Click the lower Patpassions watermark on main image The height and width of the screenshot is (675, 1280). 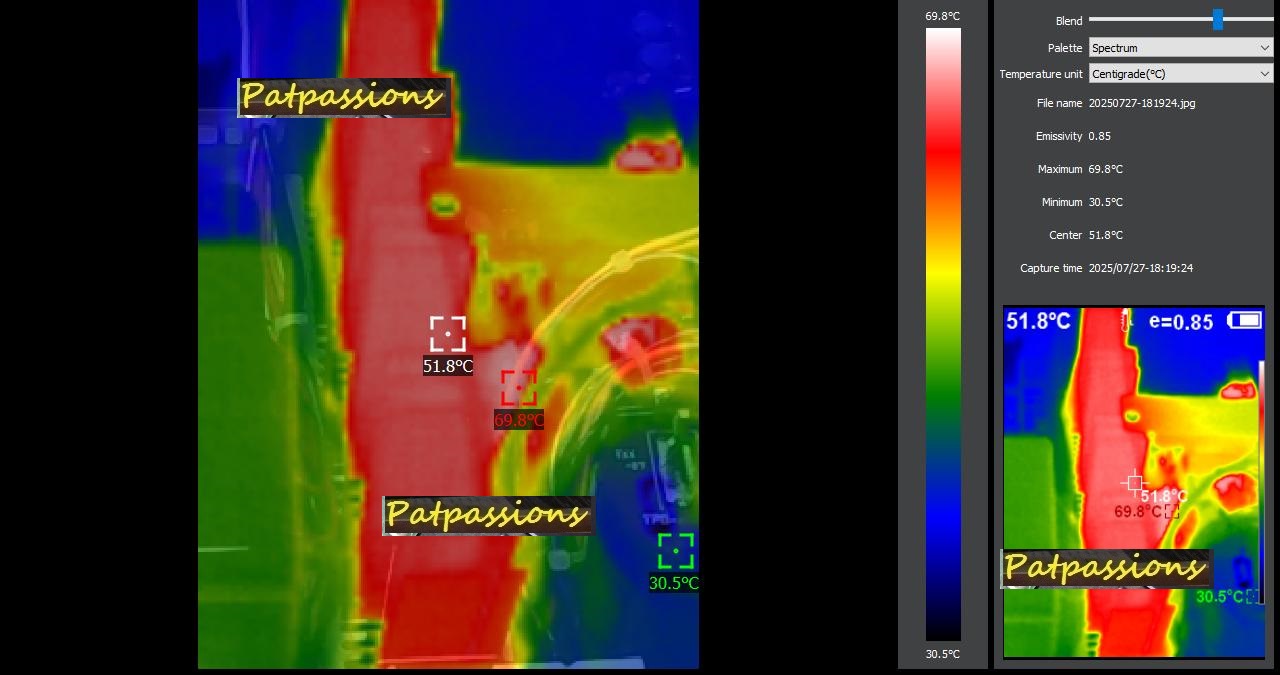tap(488, 515)
